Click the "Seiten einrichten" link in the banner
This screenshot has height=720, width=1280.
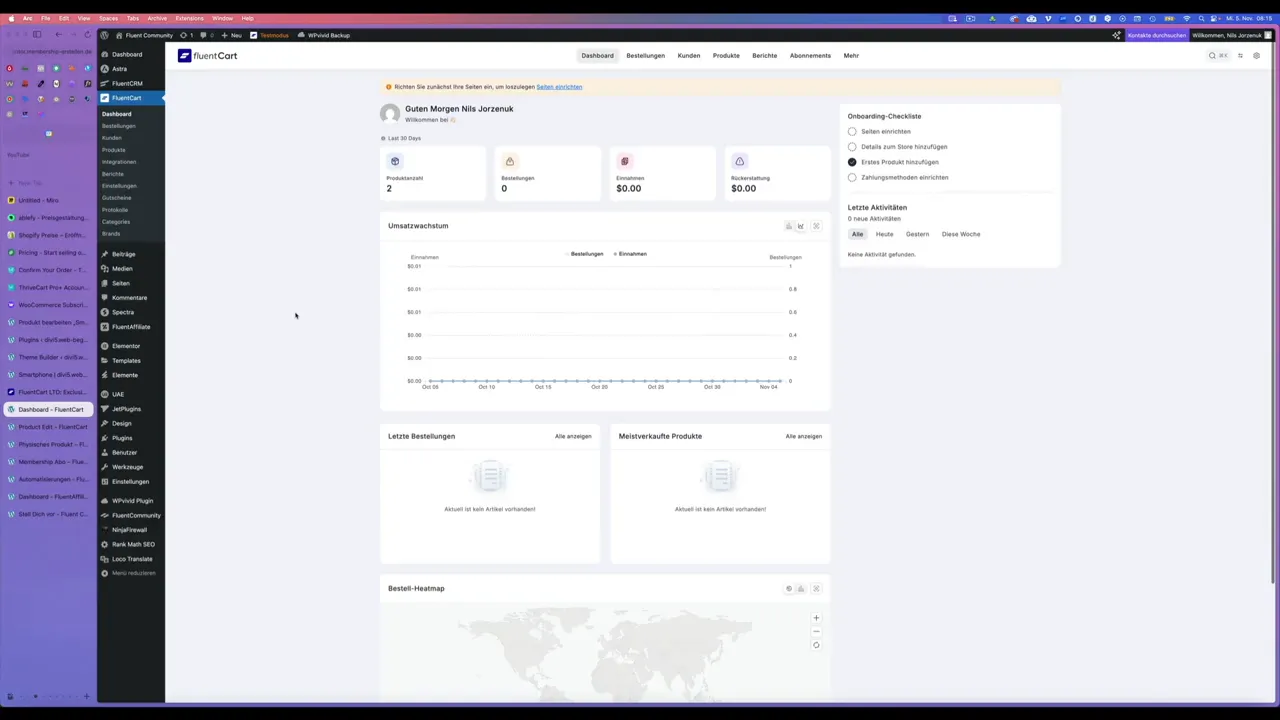coord(559,87)
